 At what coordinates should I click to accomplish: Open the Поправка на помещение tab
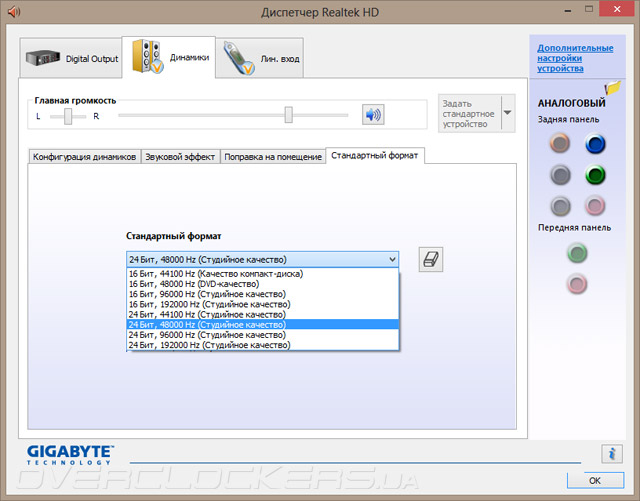(x=273, y=157)
